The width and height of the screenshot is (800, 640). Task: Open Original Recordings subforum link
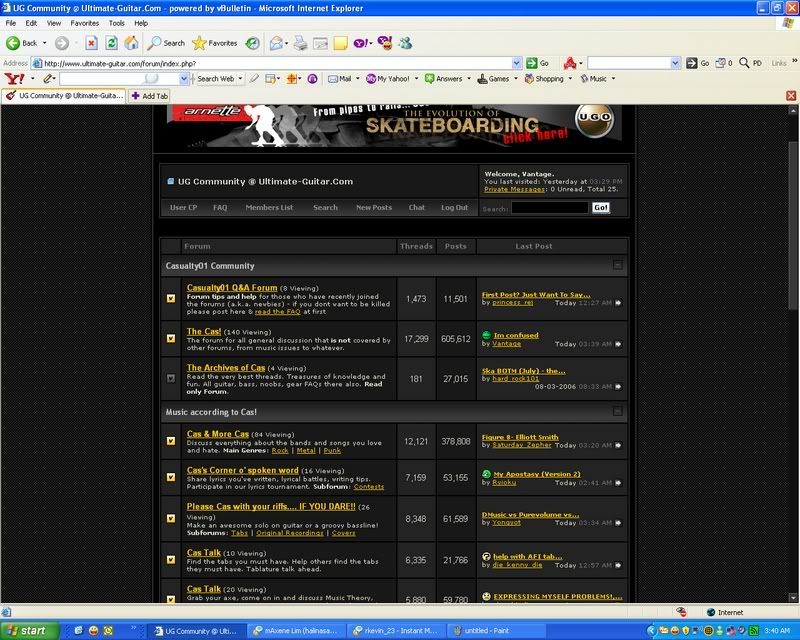click(290, 533)
